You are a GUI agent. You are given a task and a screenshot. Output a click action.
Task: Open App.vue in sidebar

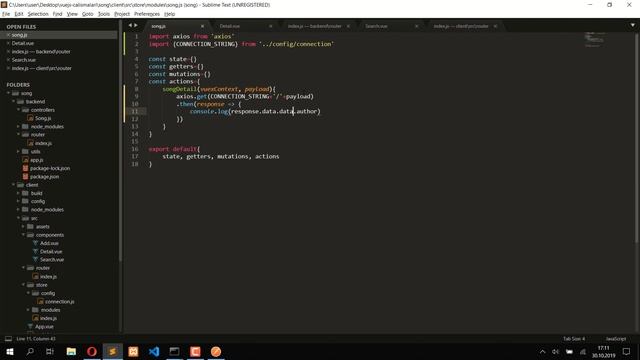(44, 327)
